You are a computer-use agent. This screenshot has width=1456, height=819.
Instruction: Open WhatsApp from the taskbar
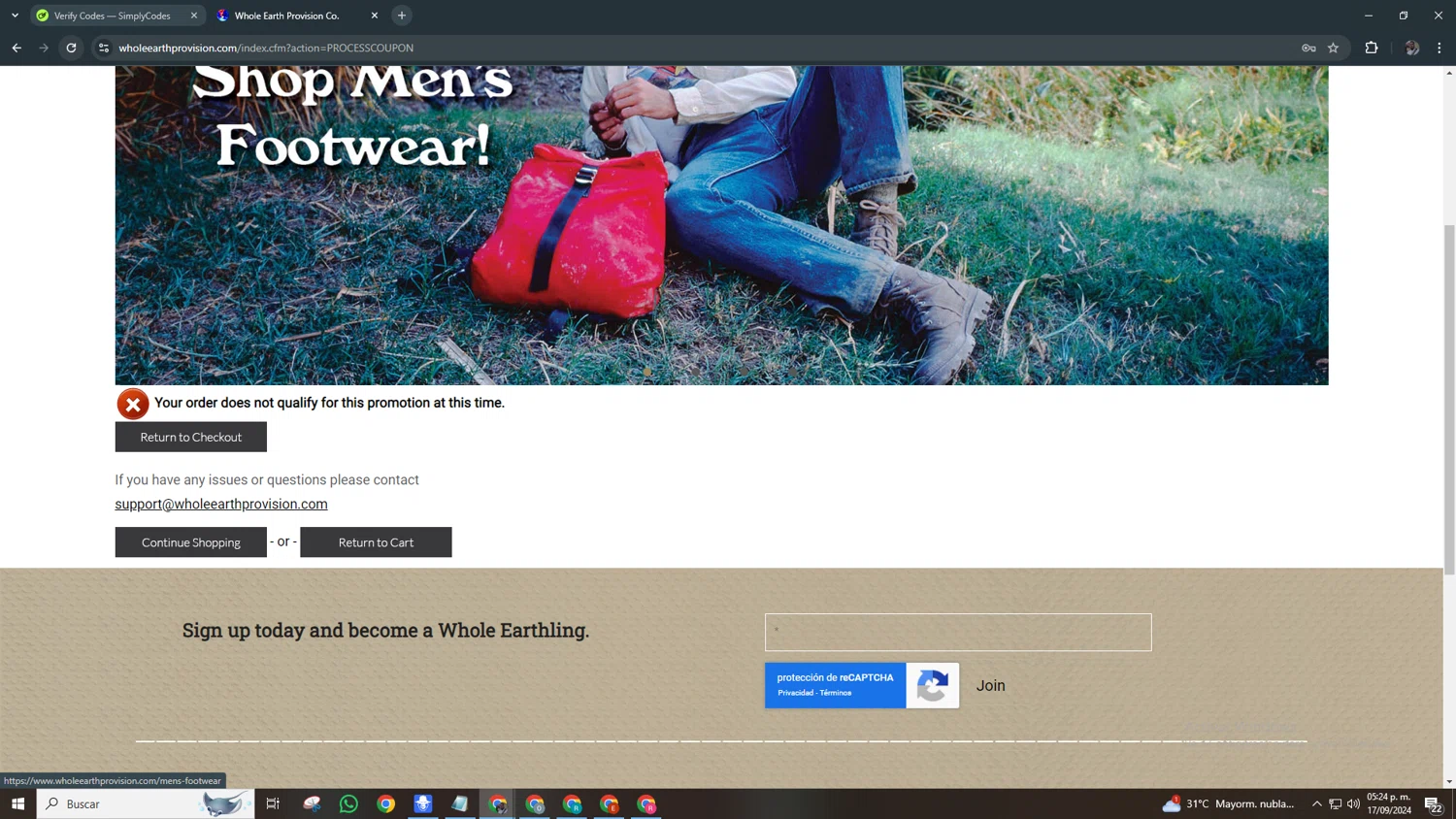[x=348, y=803]
